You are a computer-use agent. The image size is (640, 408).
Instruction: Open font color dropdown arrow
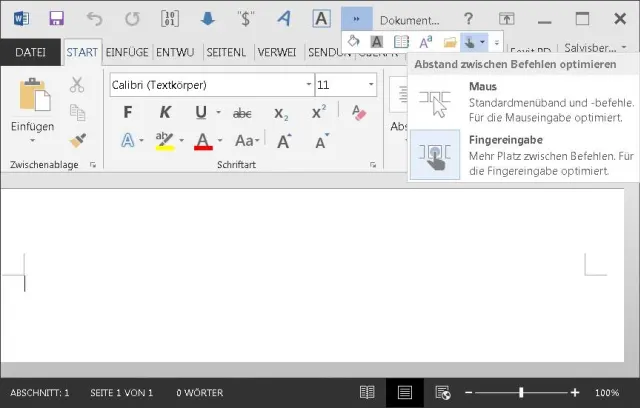tap(220, 141)
